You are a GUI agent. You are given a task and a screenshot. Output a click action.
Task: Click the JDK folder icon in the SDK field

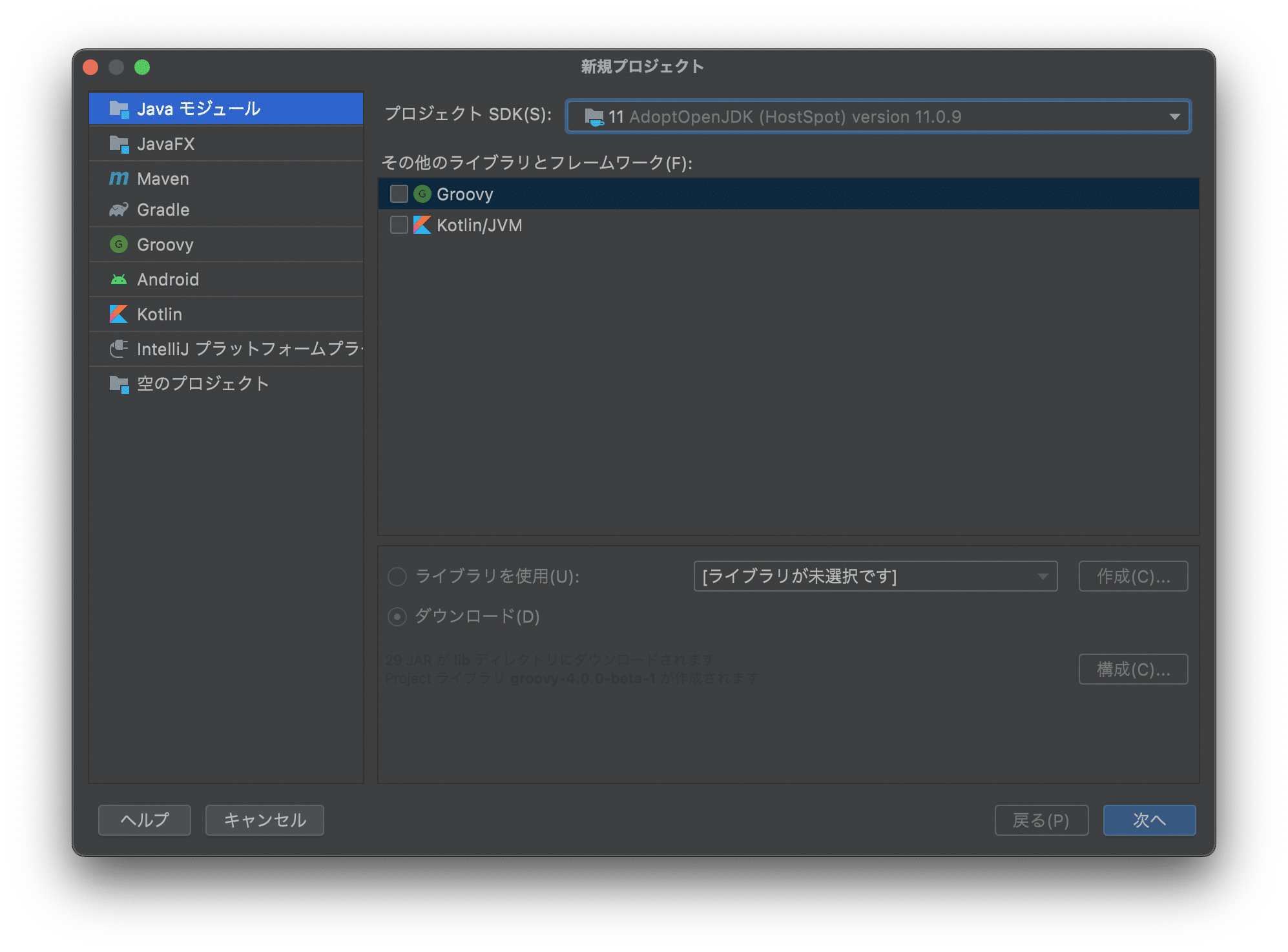pyautogui.click(x=594, y=117)
